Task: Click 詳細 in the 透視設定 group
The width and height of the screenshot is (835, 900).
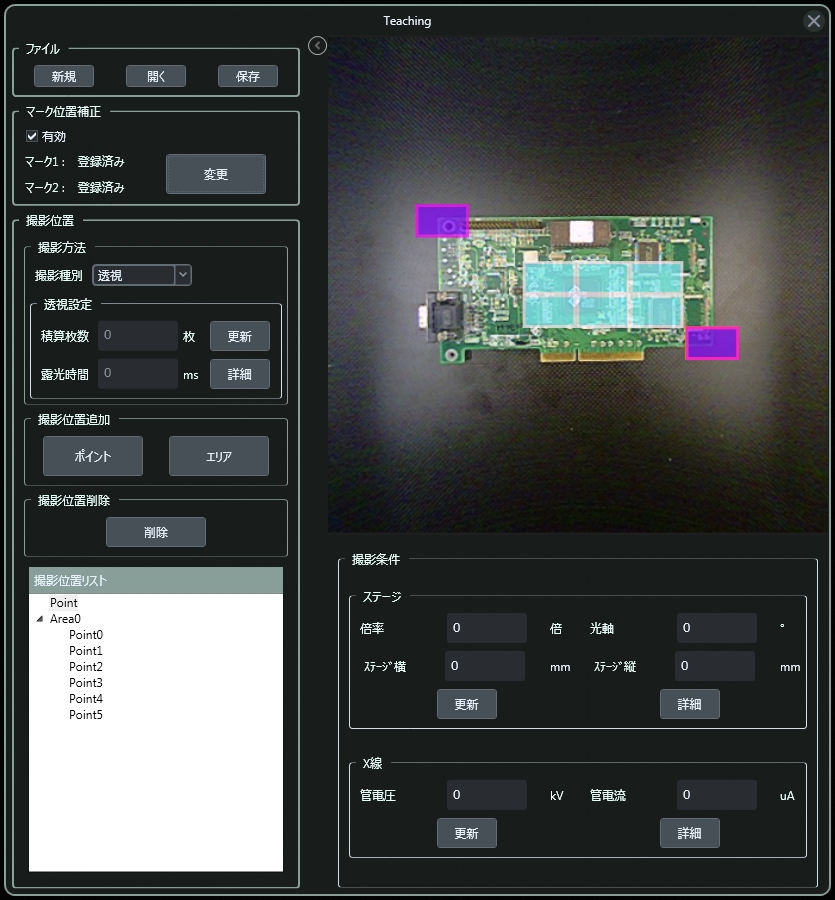Action: click(240, 374)
